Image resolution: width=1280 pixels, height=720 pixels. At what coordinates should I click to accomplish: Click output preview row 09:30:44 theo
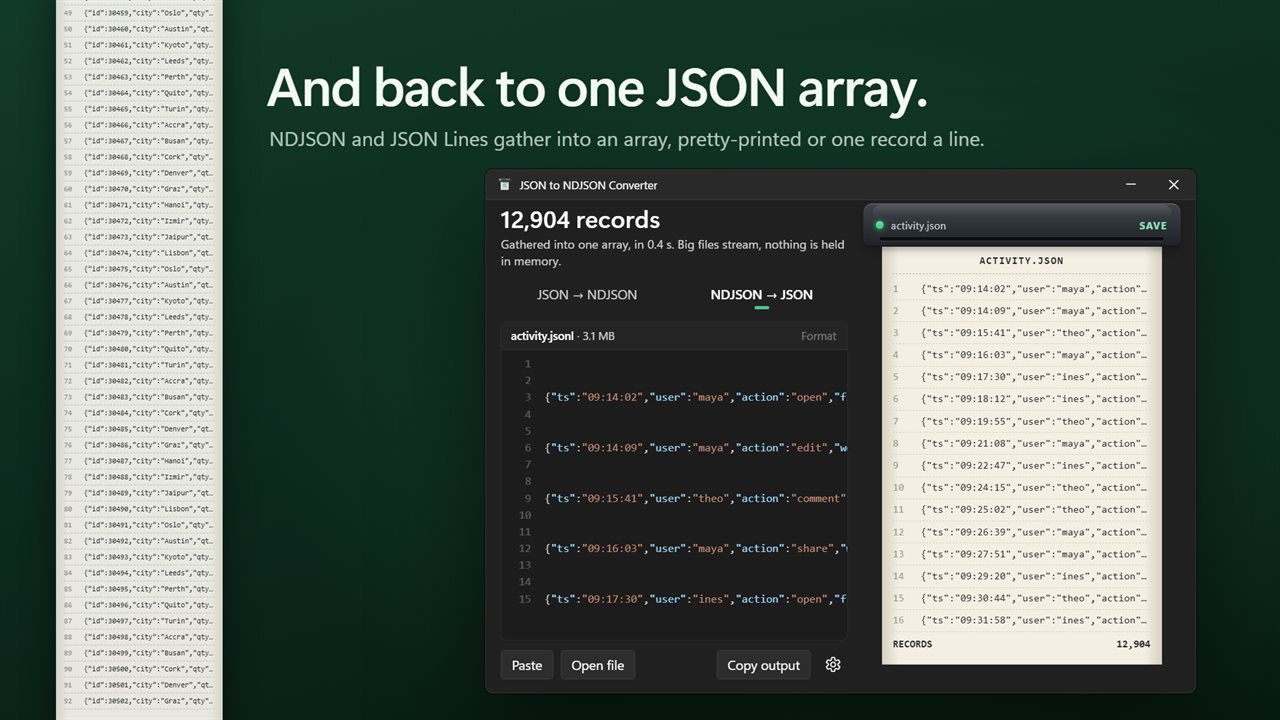point(1021,598)
